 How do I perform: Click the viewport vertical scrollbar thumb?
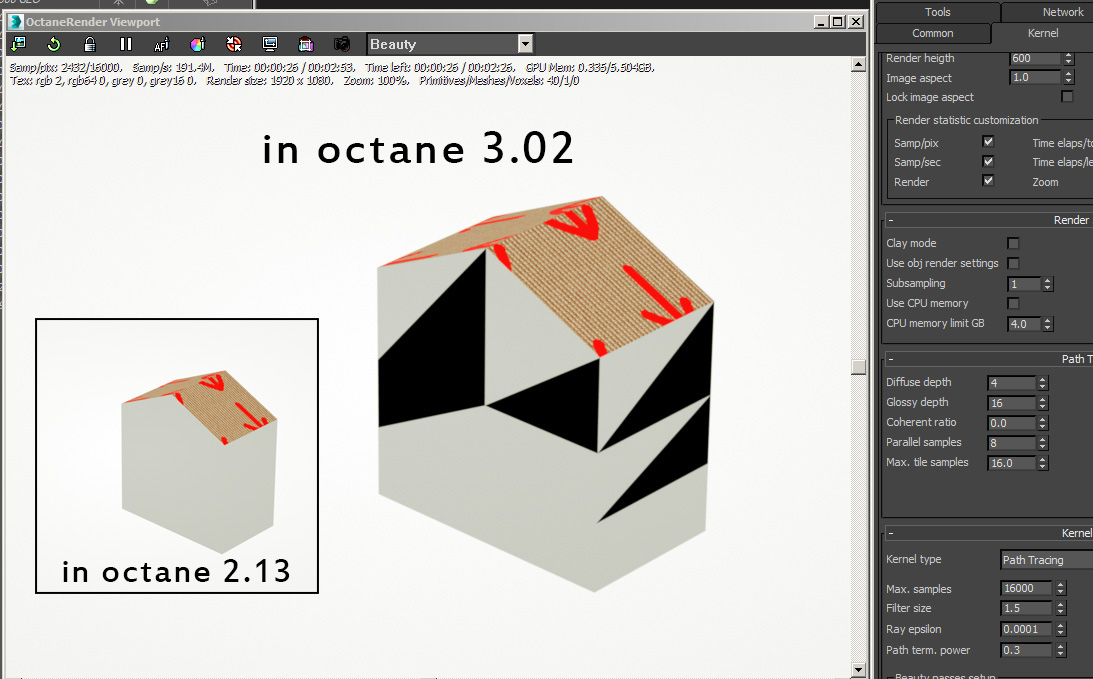859,367
